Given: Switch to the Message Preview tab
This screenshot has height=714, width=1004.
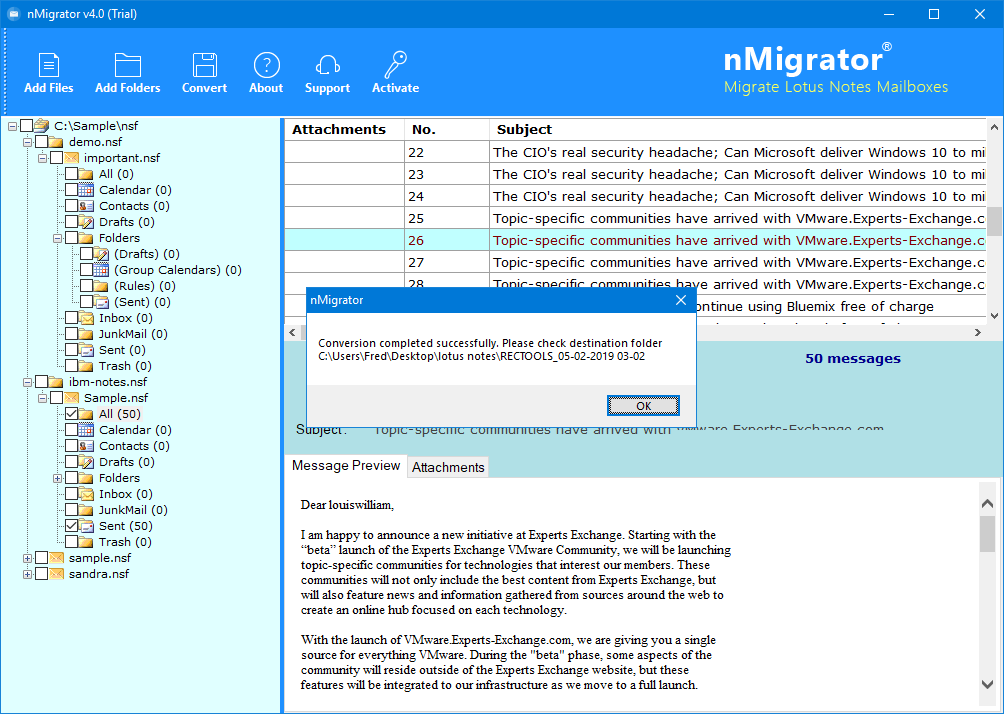Looking at the screenshot, I should click(x=346, y=466).
